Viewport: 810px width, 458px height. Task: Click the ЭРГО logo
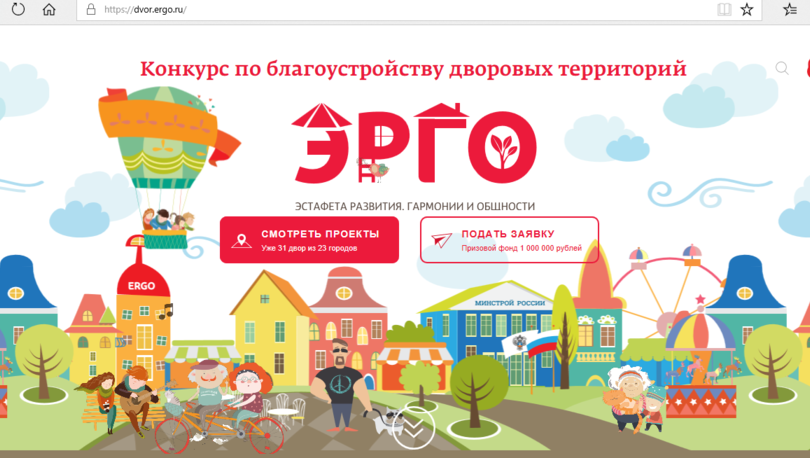(x=414, y=143)
